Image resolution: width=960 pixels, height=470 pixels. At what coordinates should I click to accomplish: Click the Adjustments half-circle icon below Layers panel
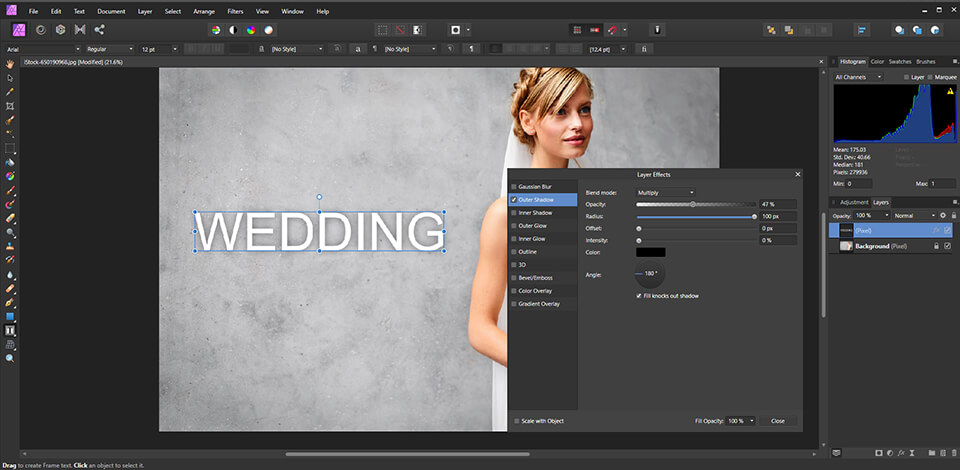[890, 453]
